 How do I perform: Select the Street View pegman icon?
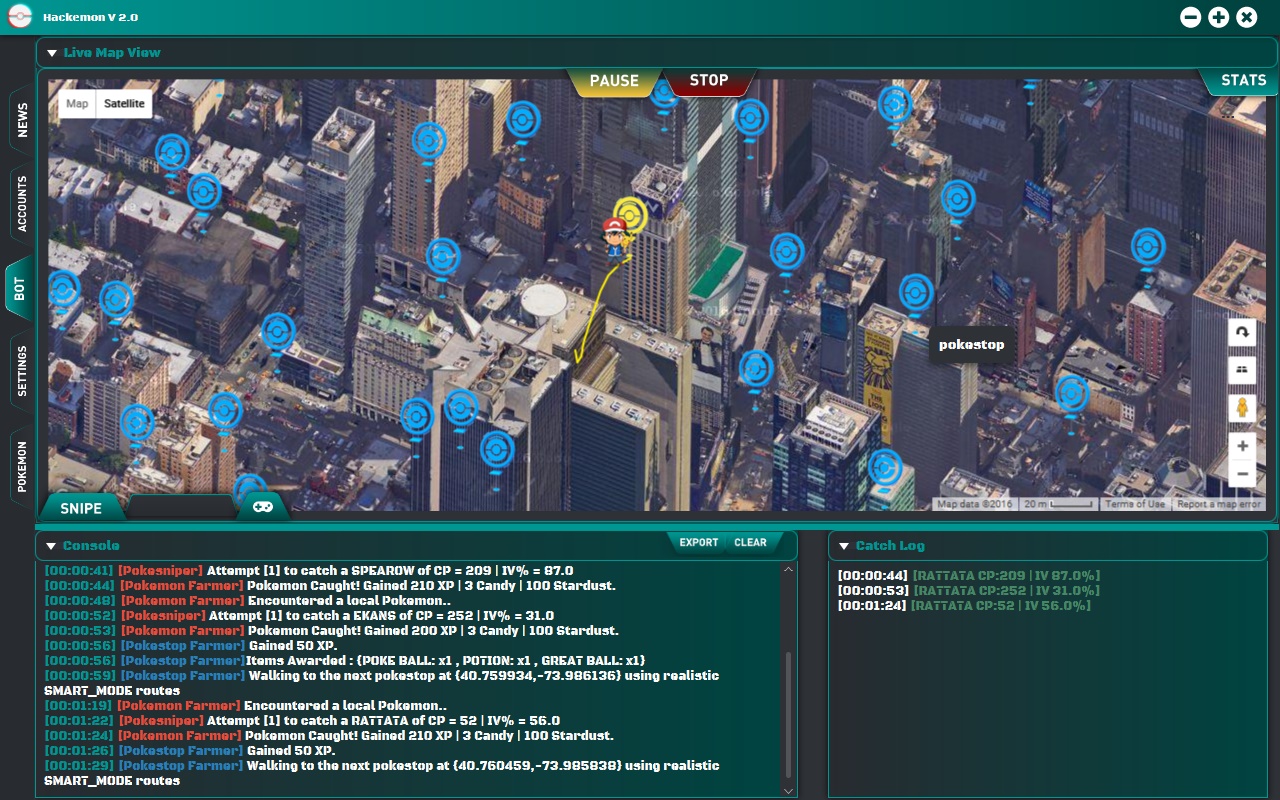coord(1242,408)
